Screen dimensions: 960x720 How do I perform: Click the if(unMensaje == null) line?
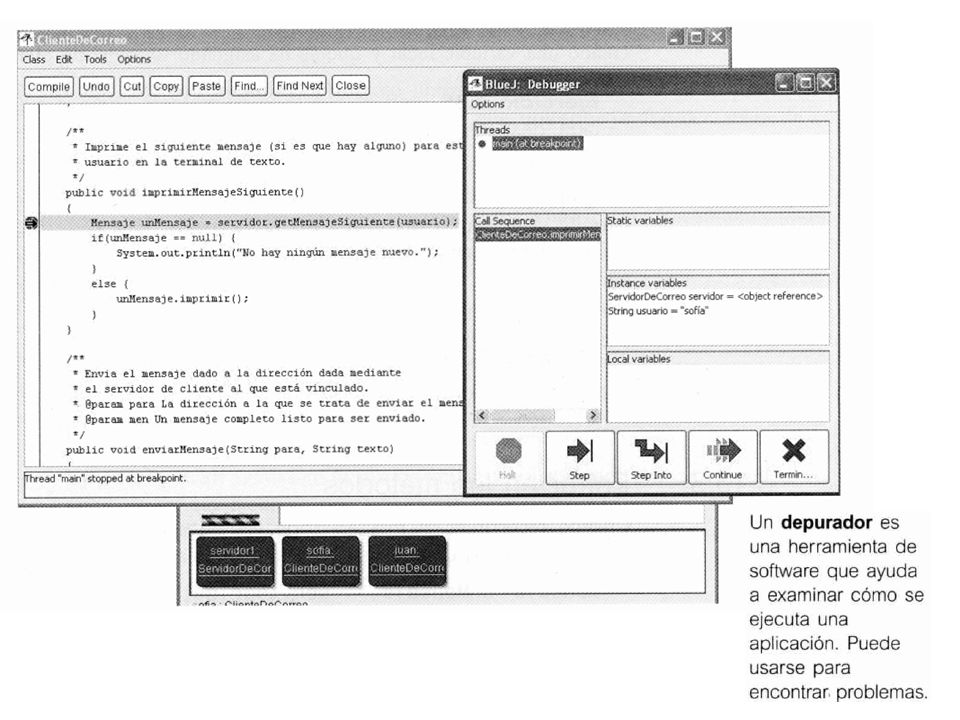(163, 238)
